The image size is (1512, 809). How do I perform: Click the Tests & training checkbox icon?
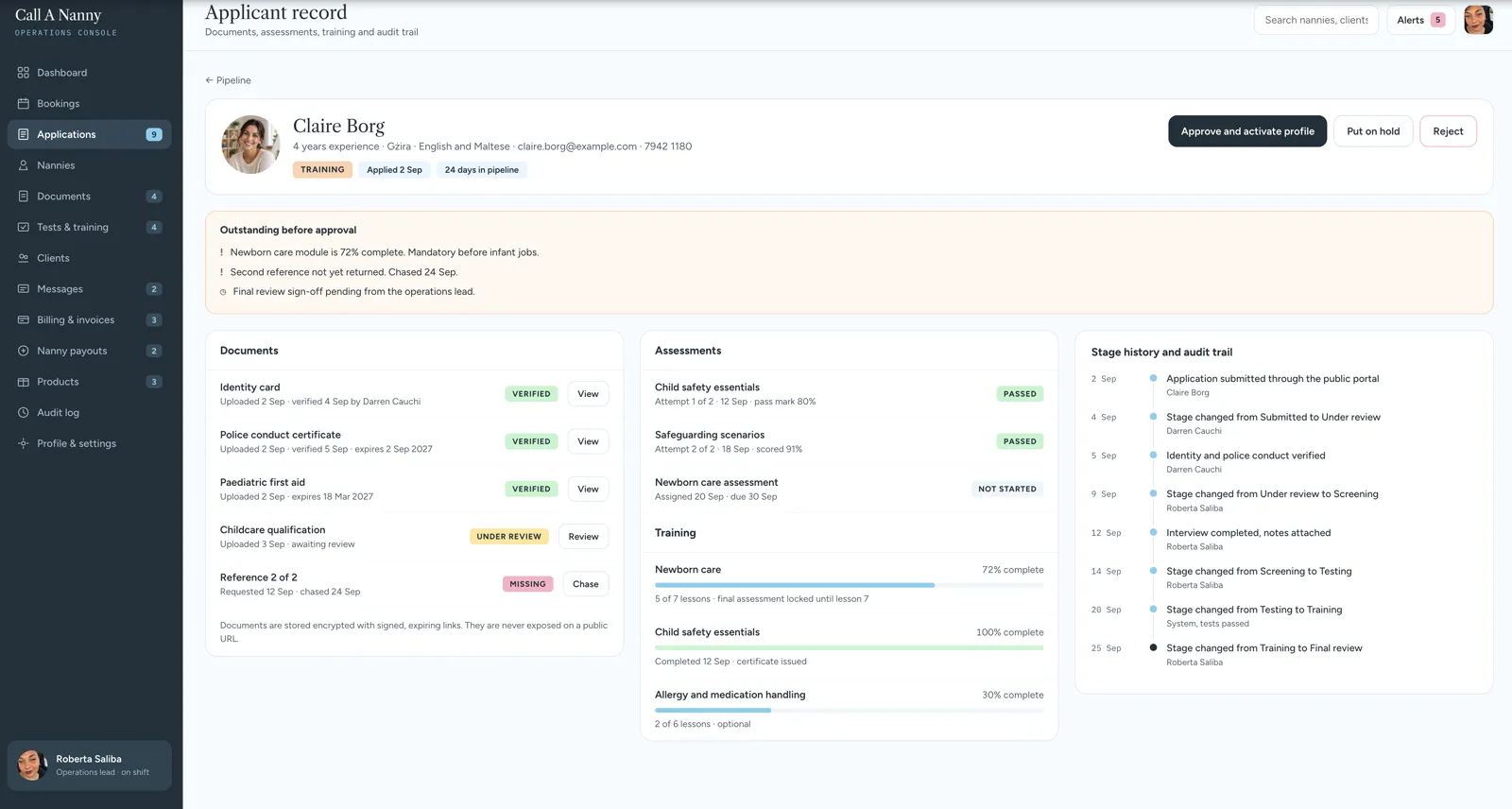(24, 227)
